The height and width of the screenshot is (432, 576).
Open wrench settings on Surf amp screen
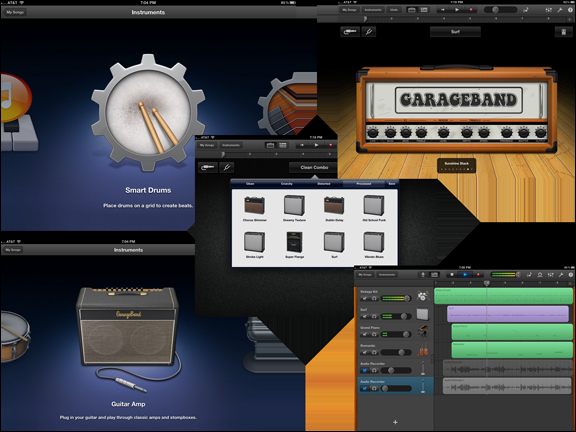[560, 10]
